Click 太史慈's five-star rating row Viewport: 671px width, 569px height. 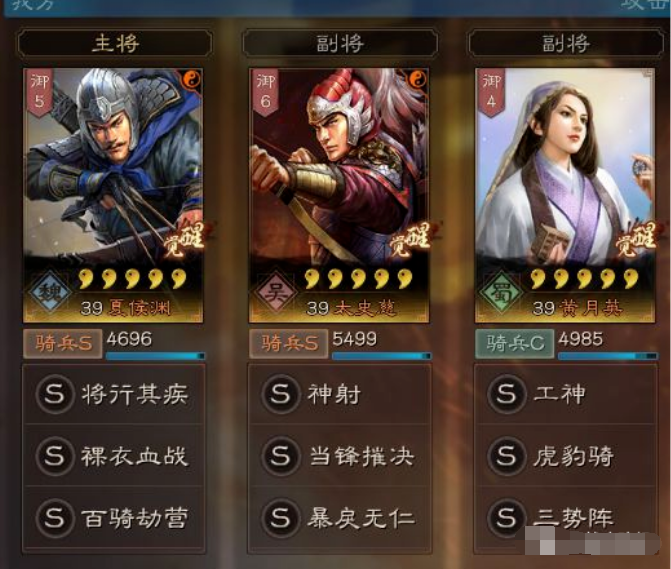pos(358,279)
